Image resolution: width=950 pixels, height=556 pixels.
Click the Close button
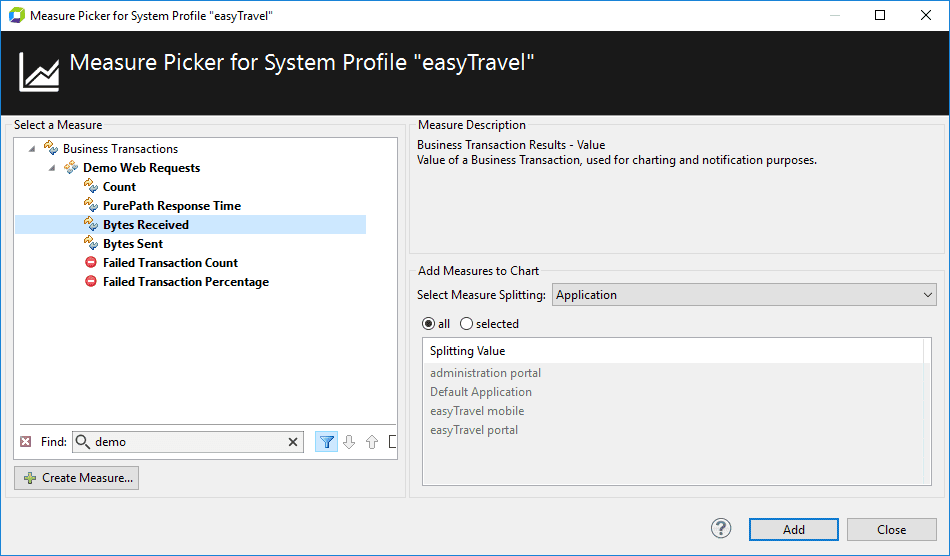click(891, 529)
